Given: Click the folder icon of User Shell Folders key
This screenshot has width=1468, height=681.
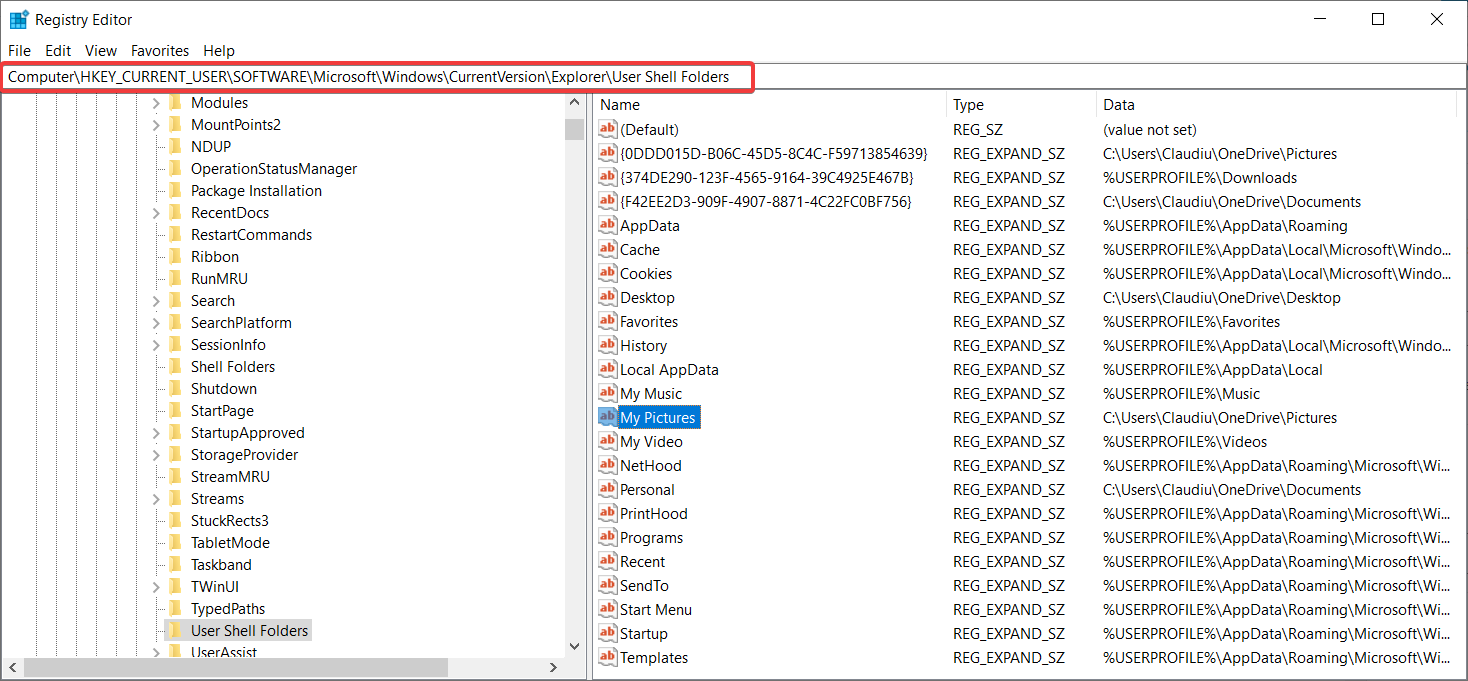Looking at the screenshot, I should click(175, 630).
